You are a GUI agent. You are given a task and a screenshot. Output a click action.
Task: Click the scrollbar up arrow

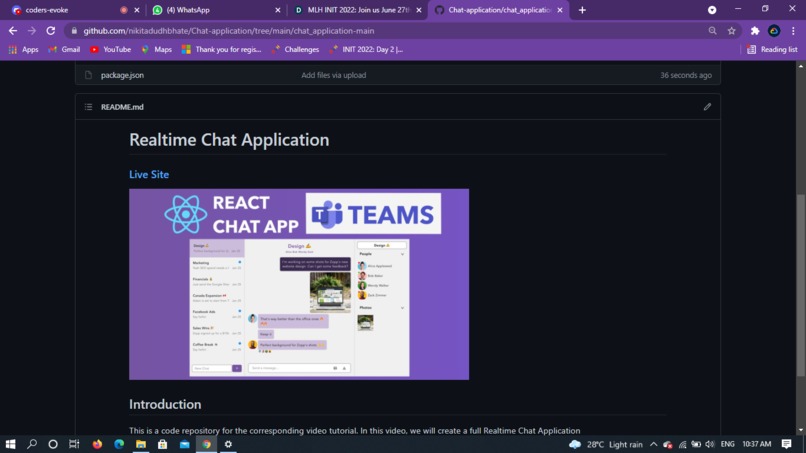801,66
